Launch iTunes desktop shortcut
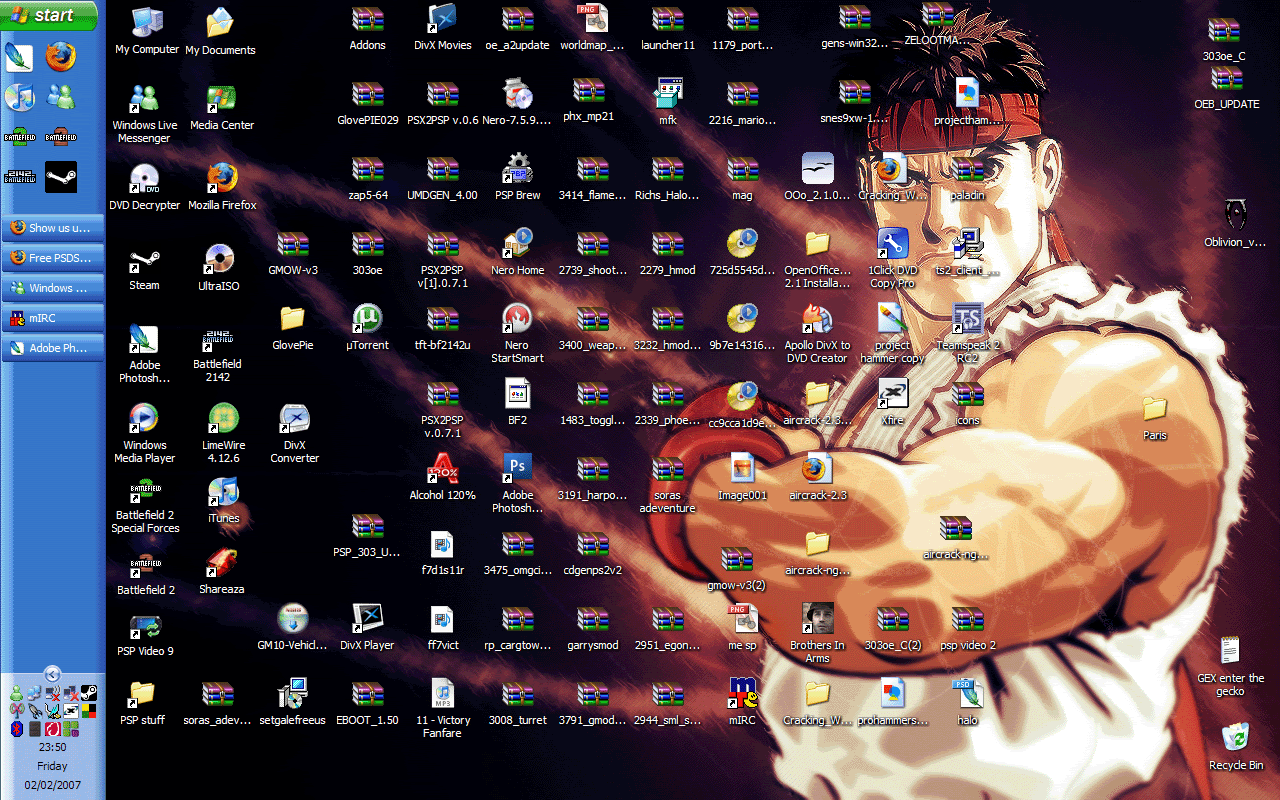 click(x=223, y=500)
